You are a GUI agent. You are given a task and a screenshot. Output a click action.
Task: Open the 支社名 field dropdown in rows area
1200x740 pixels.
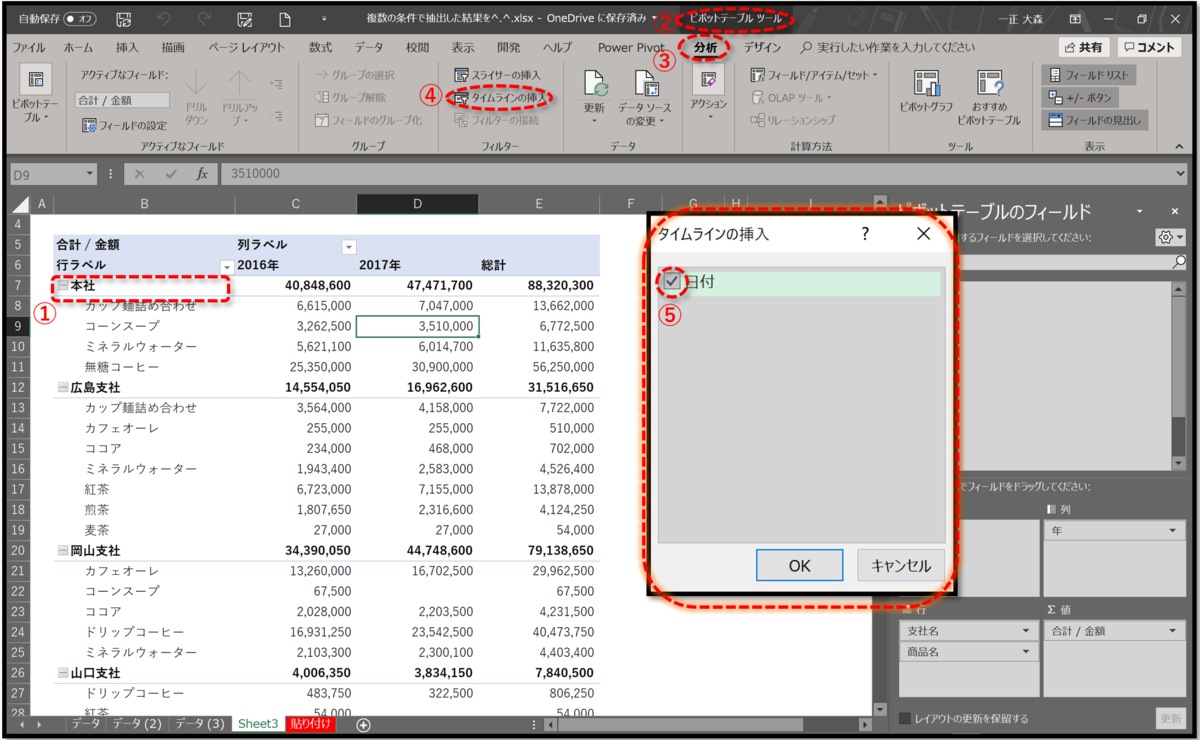point(1026,631)
